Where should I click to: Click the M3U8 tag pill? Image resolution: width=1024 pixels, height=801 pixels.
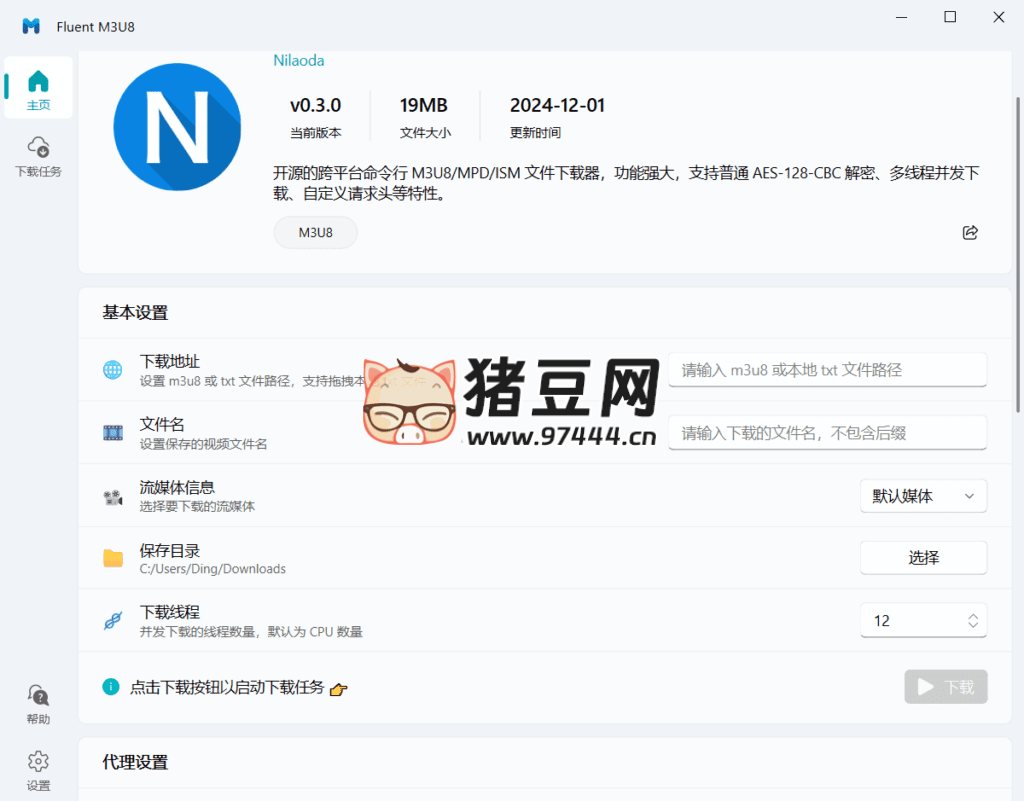315,232
